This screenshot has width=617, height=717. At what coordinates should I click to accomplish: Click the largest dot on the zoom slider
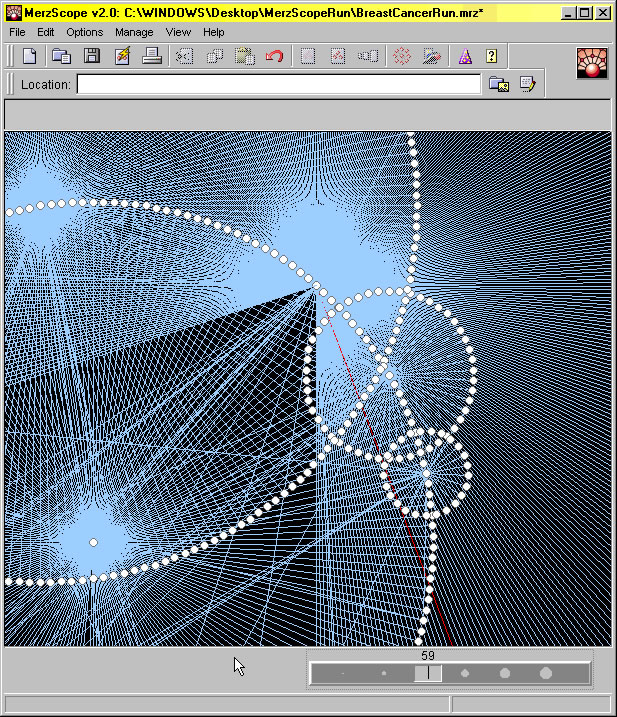point(546,673)
